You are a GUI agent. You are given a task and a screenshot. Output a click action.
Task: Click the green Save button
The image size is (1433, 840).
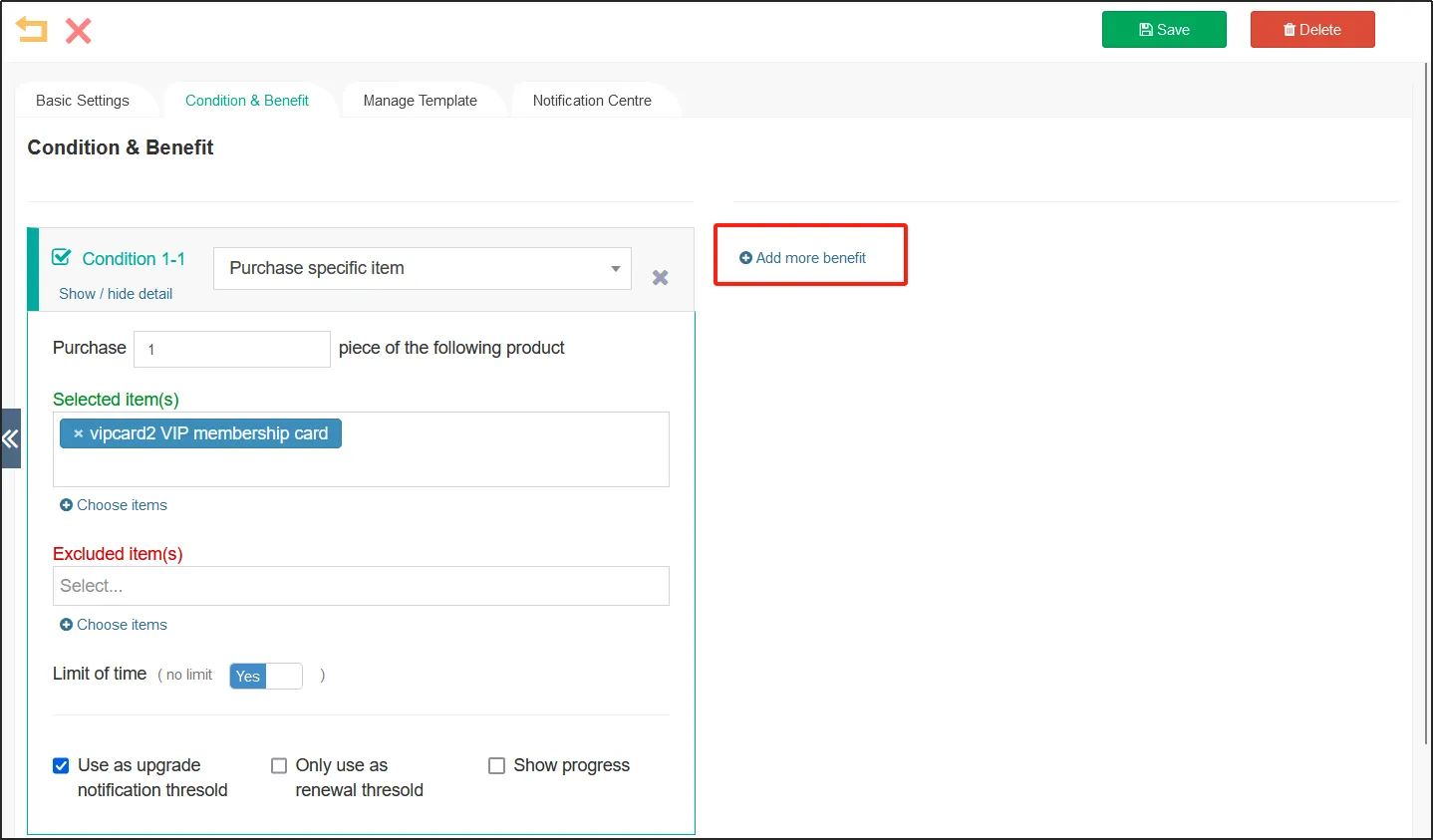click(1163, 30)
